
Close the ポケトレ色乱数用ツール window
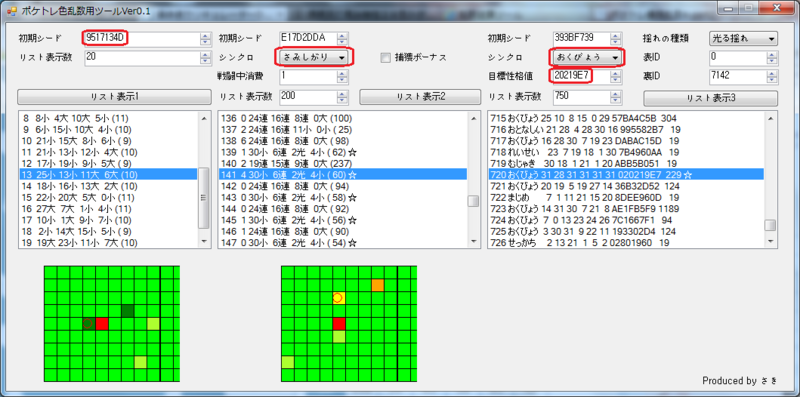777,8
